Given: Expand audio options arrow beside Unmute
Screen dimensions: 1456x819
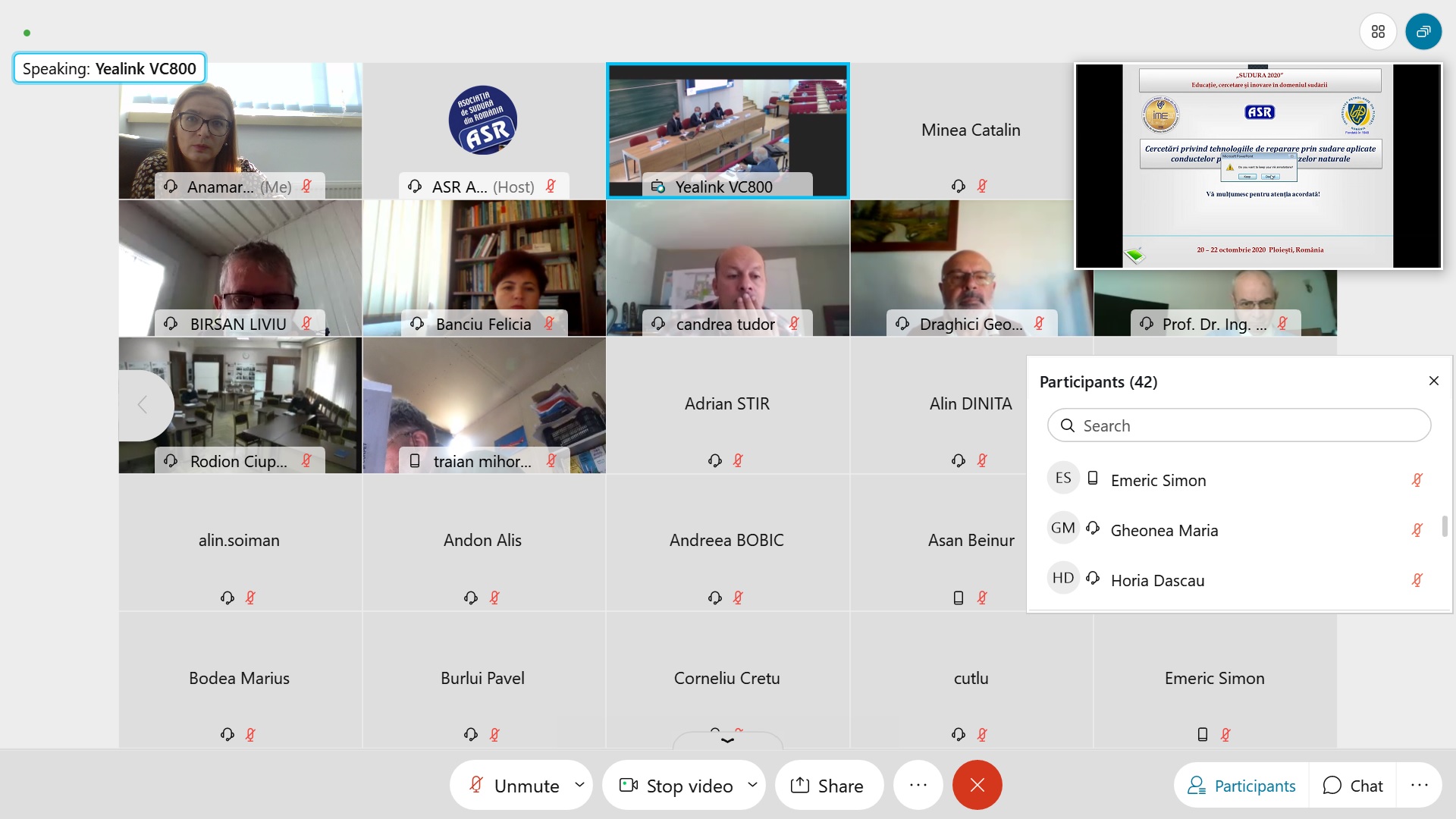Looking at the screenshot, I should [x=579, y=785].
